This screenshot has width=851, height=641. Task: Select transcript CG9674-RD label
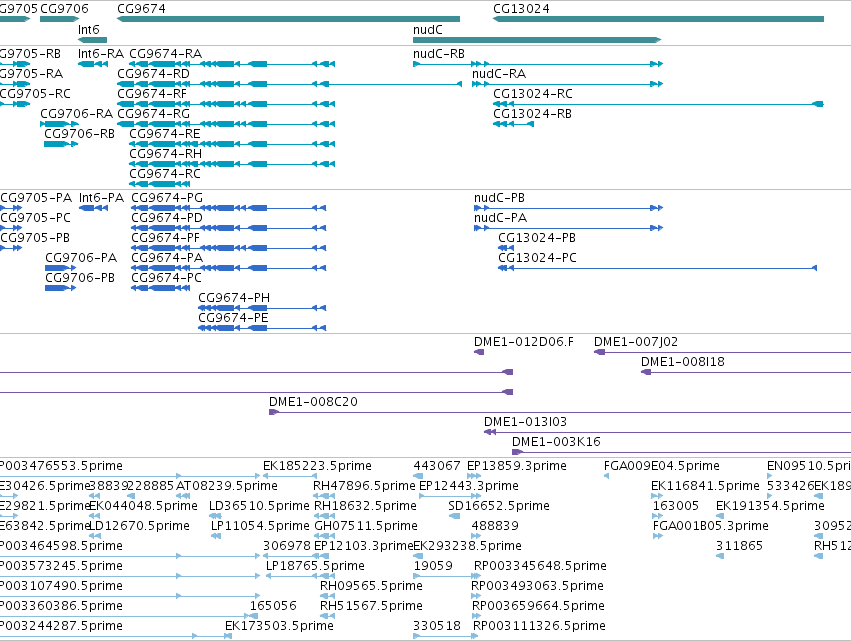coord(154,74)
